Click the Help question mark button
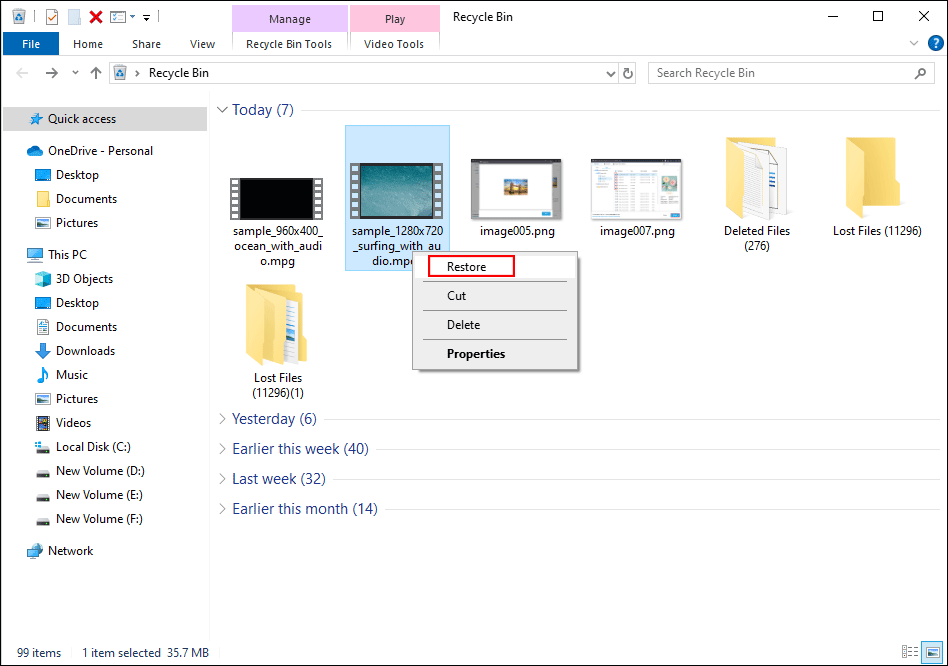948x666 pixels. click(x=936, y=43)
